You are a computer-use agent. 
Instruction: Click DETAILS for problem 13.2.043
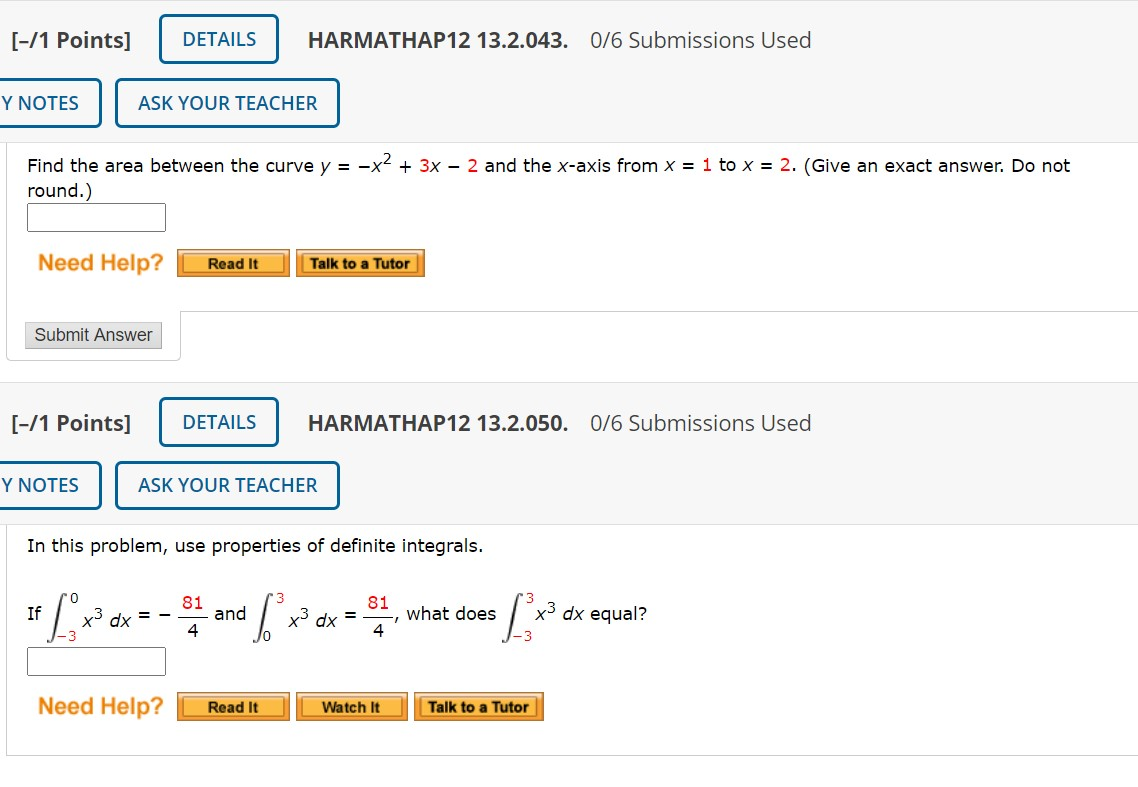218,39
